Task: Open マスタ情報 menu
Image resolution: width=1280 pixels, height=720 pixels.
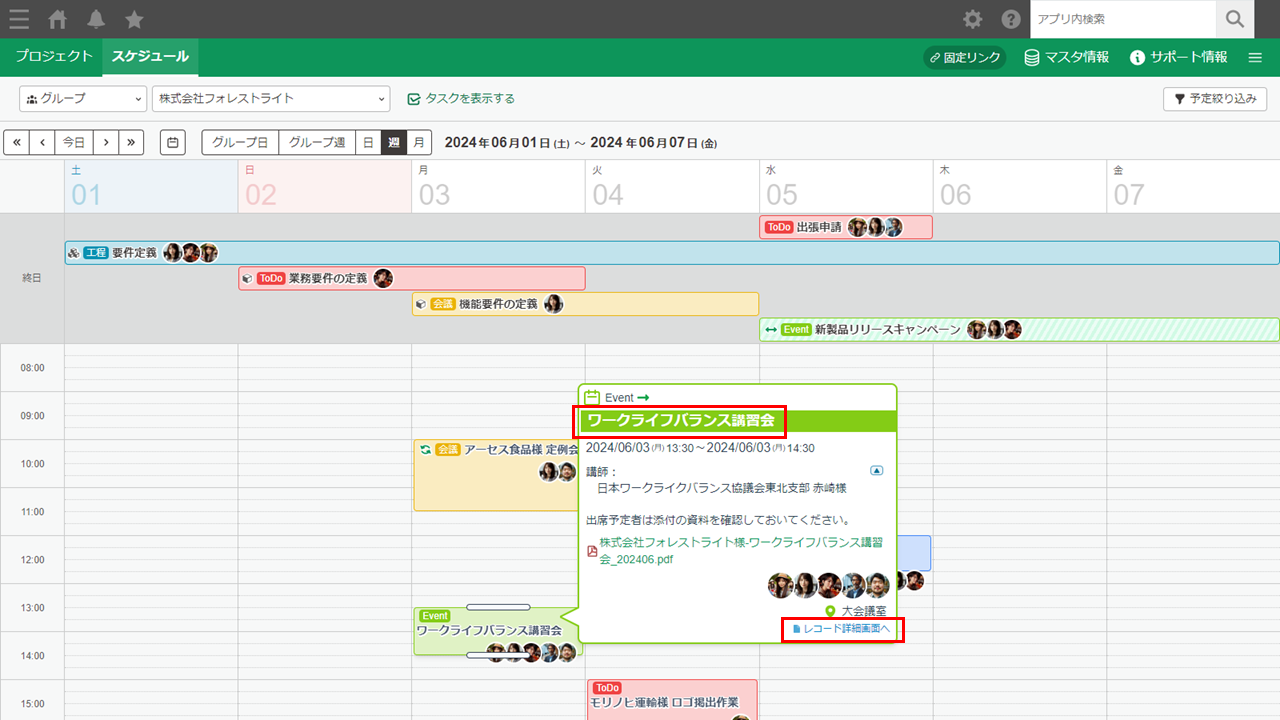Action: [x=1066, y=58]
